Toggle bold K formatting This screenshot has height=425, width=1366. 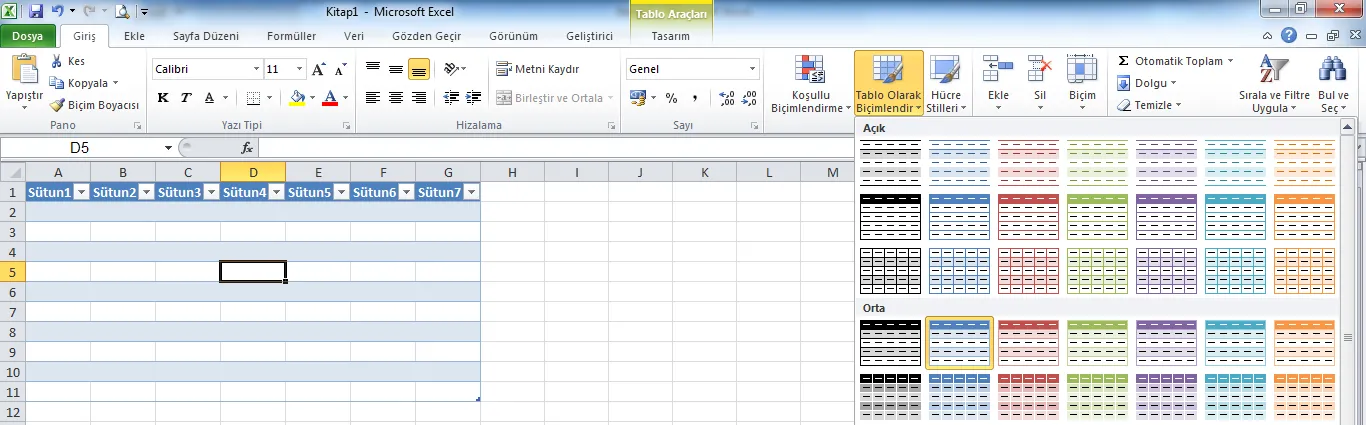coord(163,98)
